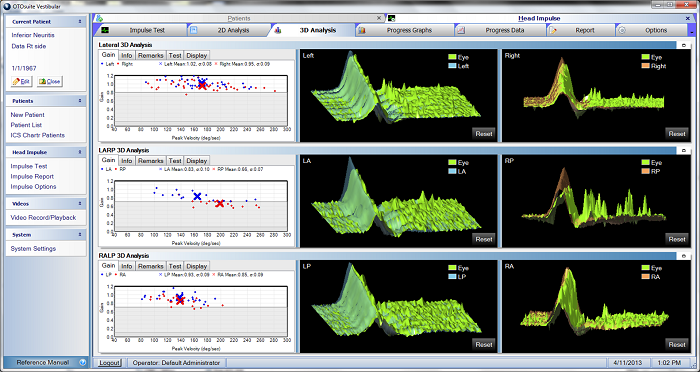Image resolution: width=700 pixels, height=372 pixels.
Task: Click the Impulse Test tab icon
Action: (105, 30)
